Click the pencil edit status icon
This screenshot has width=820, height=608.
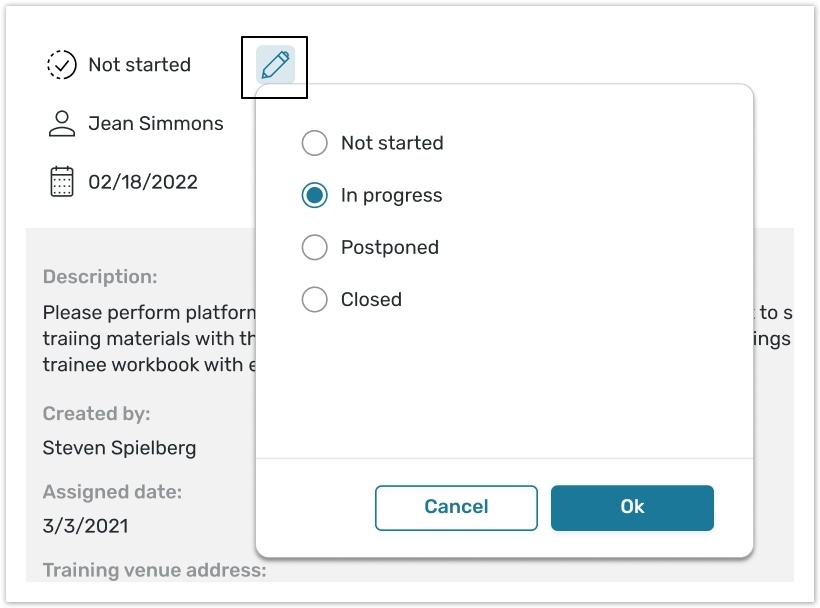click(275, 65)
